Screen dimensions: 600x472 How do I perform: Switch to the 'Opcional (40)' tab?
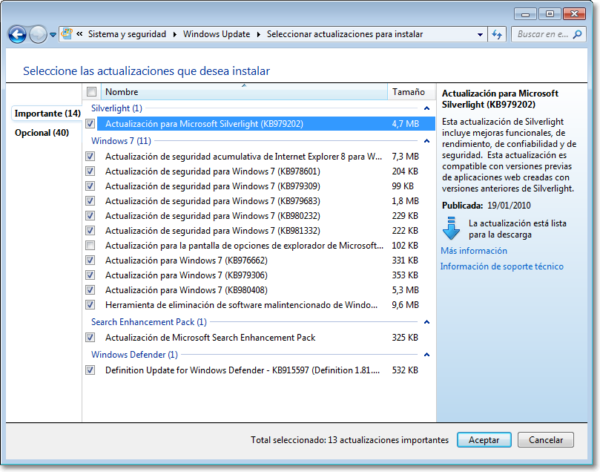point(42,132)
